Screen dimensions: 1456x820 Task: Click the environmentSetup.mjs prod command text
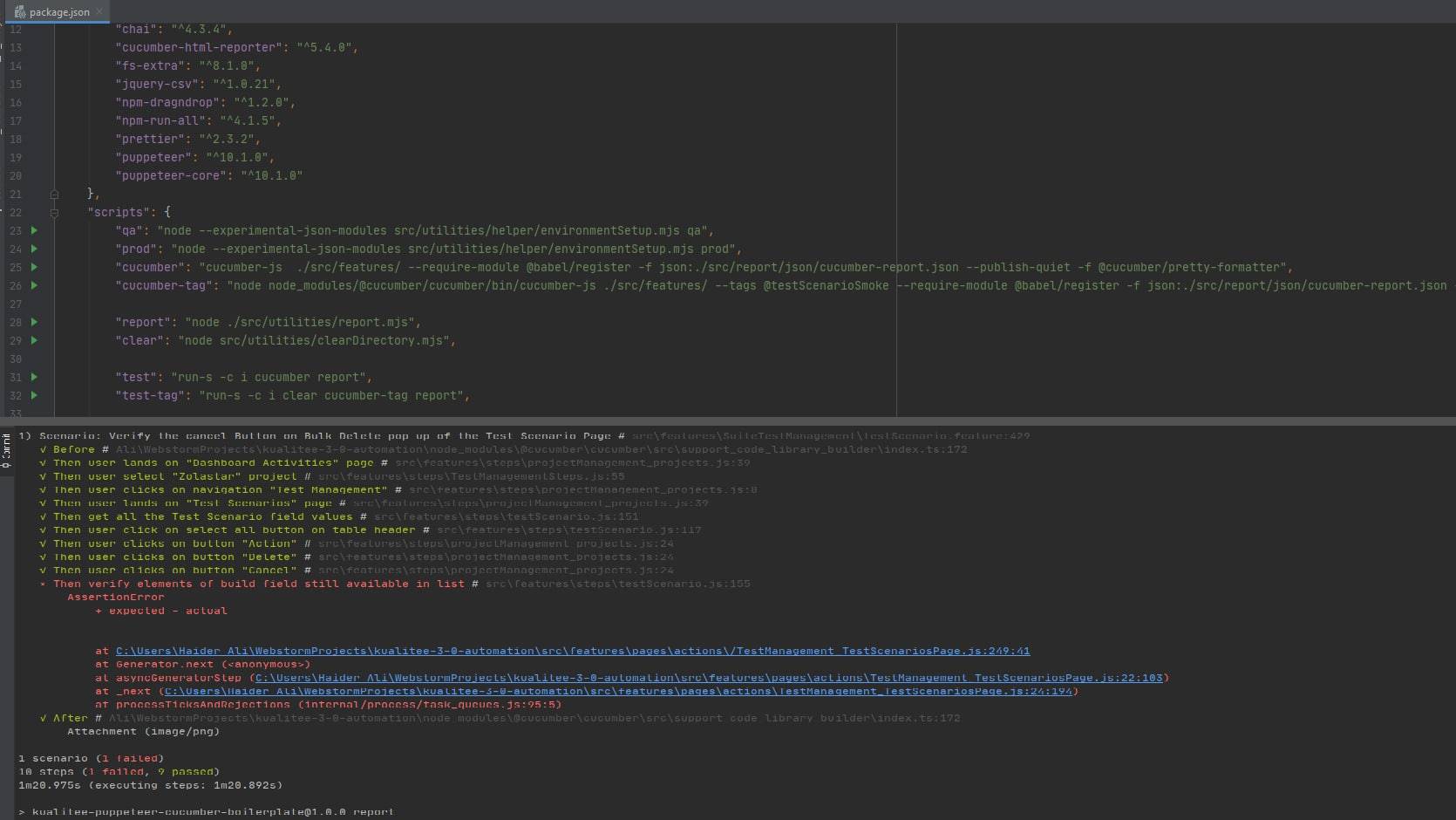[456, 249]
